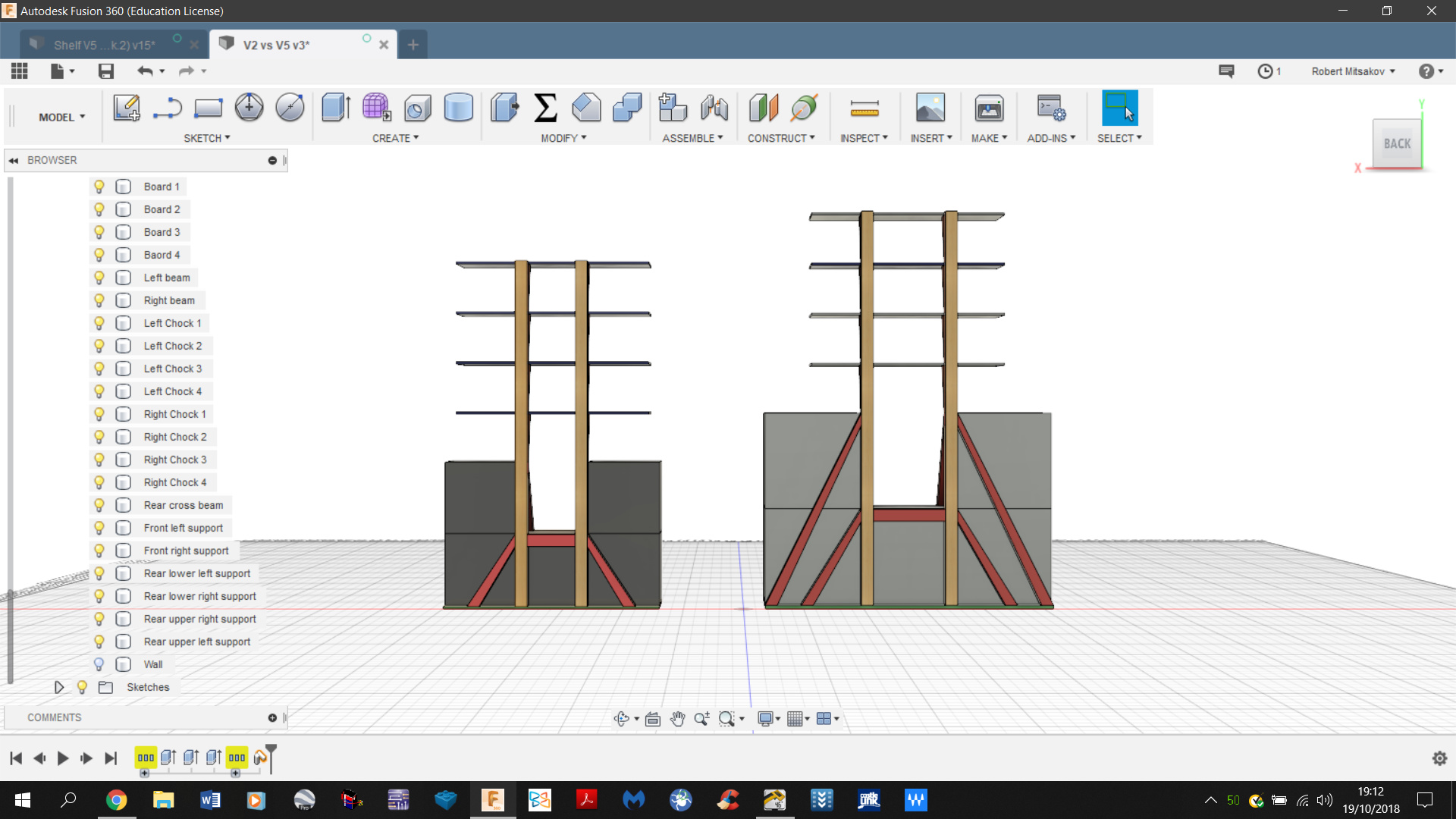Switch to the Shelf V5 document tab
Image resolution: width=1456 pixels, height=819 pixels.
click(x=105, y=45)
